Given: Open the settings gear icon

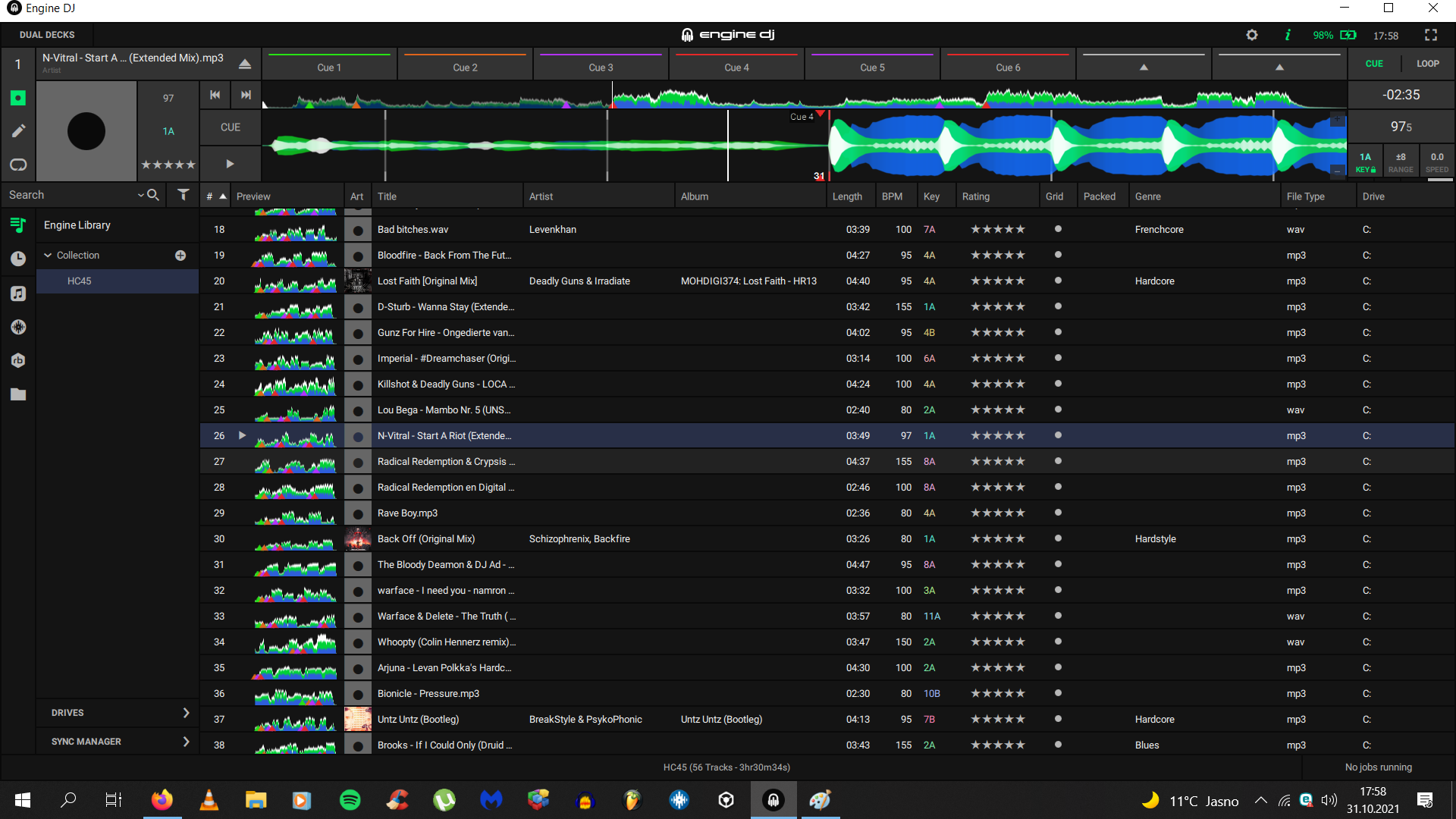Looking at the screenshot, I should [x=1252, y=35].
